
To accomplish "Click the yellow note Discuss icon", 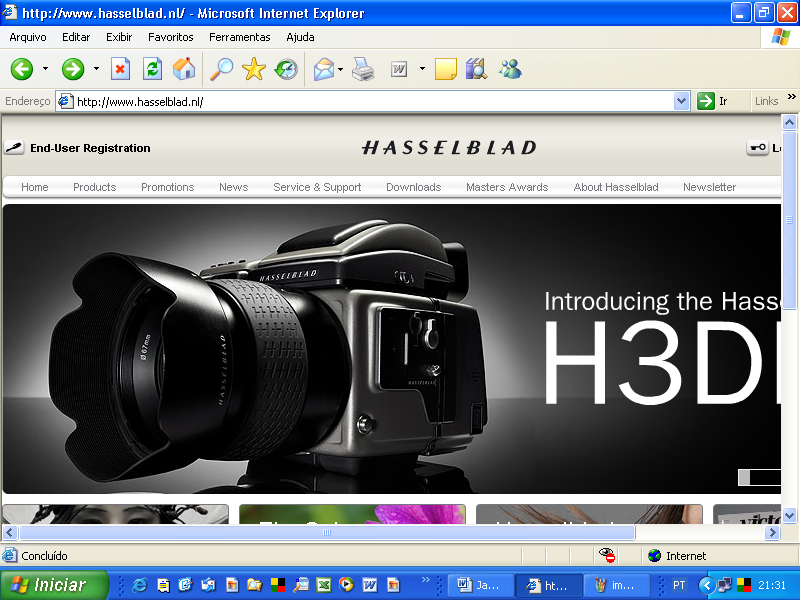I will pyautogui.click(x=445, y=69).
